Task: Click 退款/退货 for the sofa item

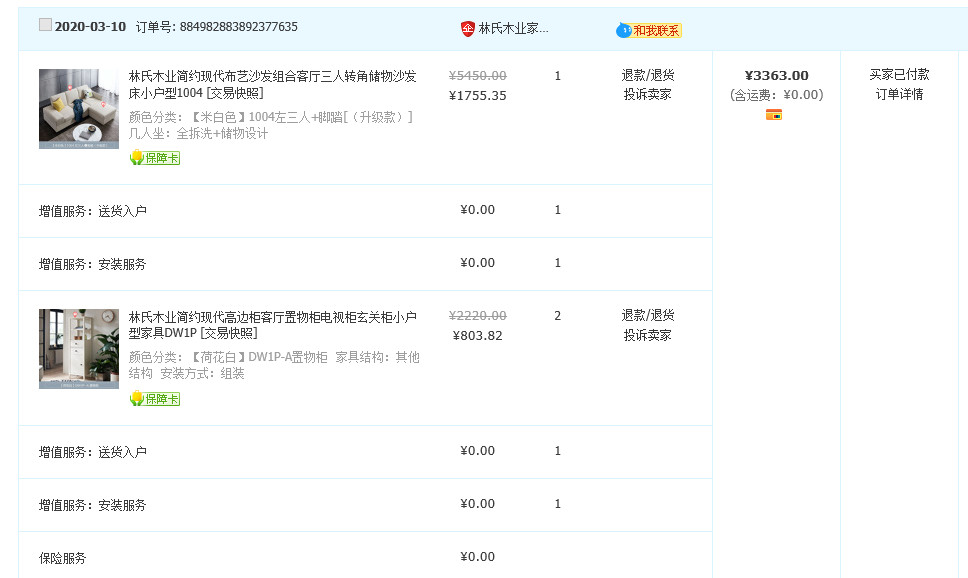Action: click(x=648, y=75)
